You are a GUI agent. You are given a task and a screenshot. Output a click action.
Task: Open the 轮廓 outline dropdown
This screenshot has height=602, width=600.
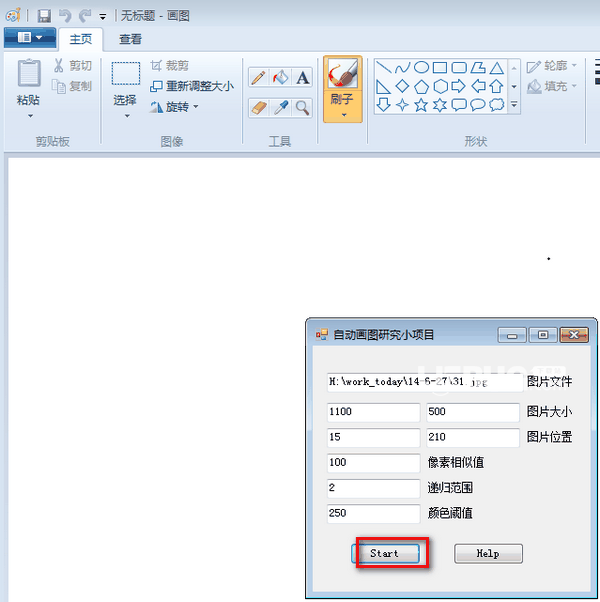[552, 66]
